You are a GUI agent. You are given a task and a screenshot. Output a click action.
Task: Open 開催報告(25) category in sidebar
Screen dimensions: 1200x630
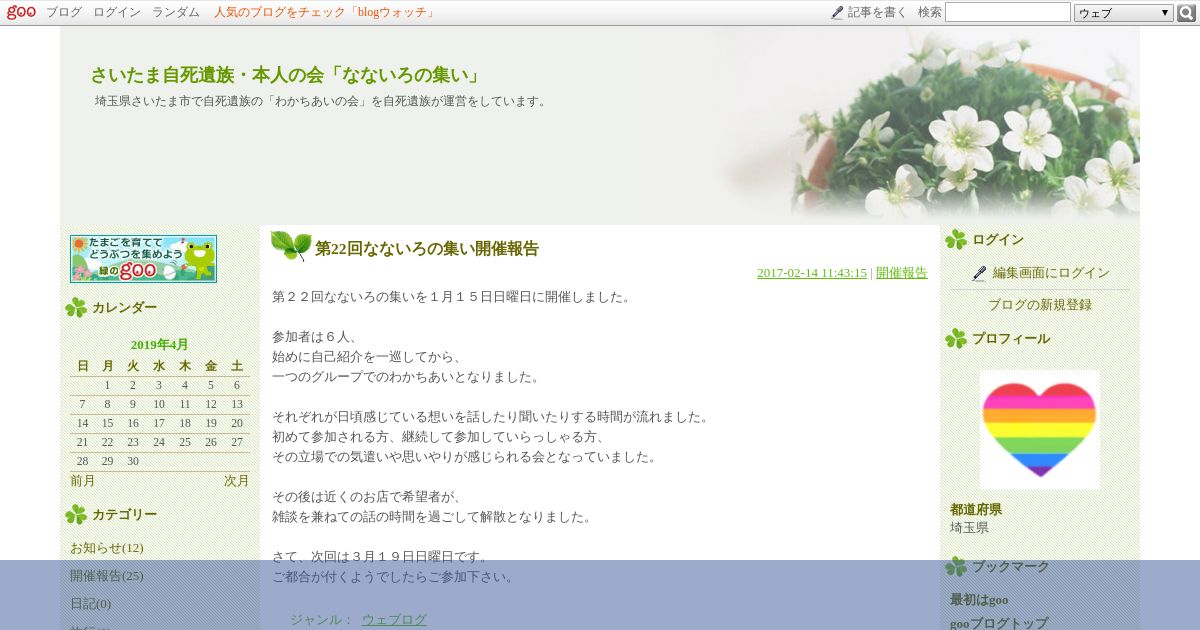tap(107, 576)
